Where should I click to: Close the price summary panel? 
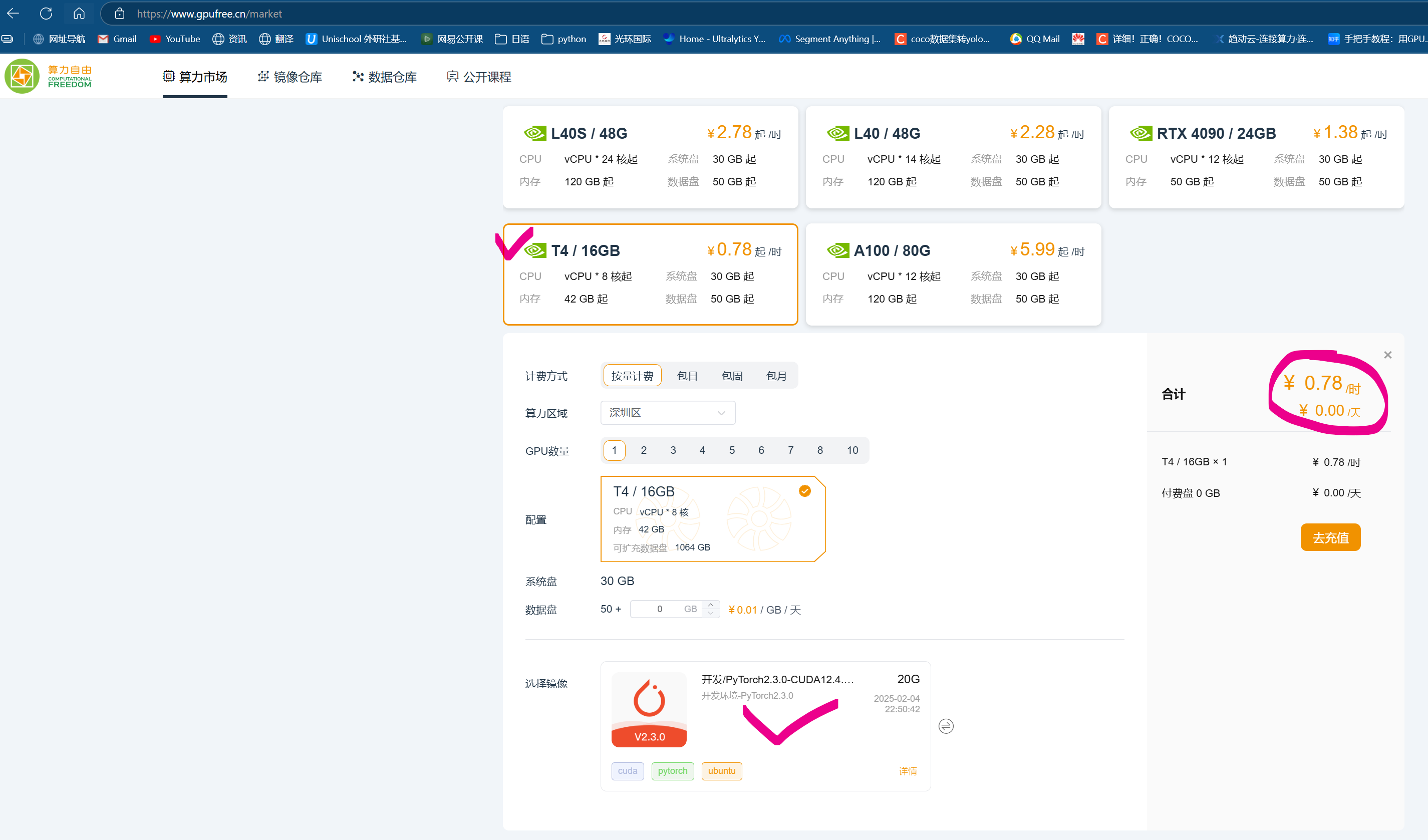[1387, 355]
